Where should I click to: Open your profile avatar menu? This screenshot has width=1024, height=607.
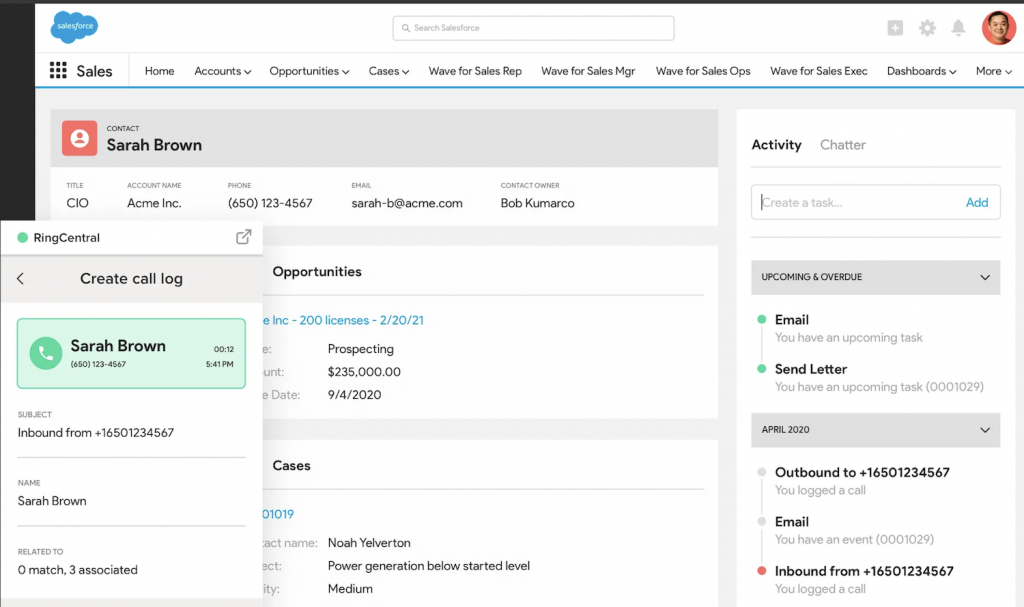click(x=997, y=27)
